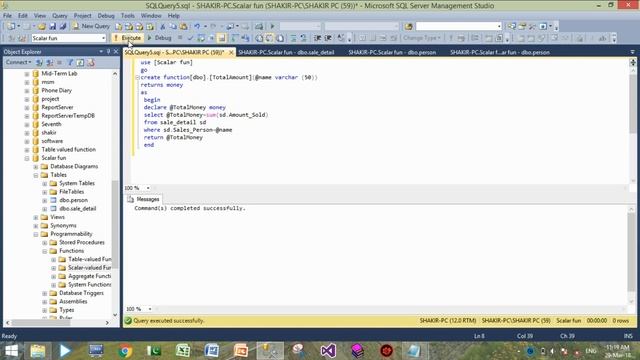
Task: Click the Find in Files icon
Action: pyautogui.click(x=409, y=26)
